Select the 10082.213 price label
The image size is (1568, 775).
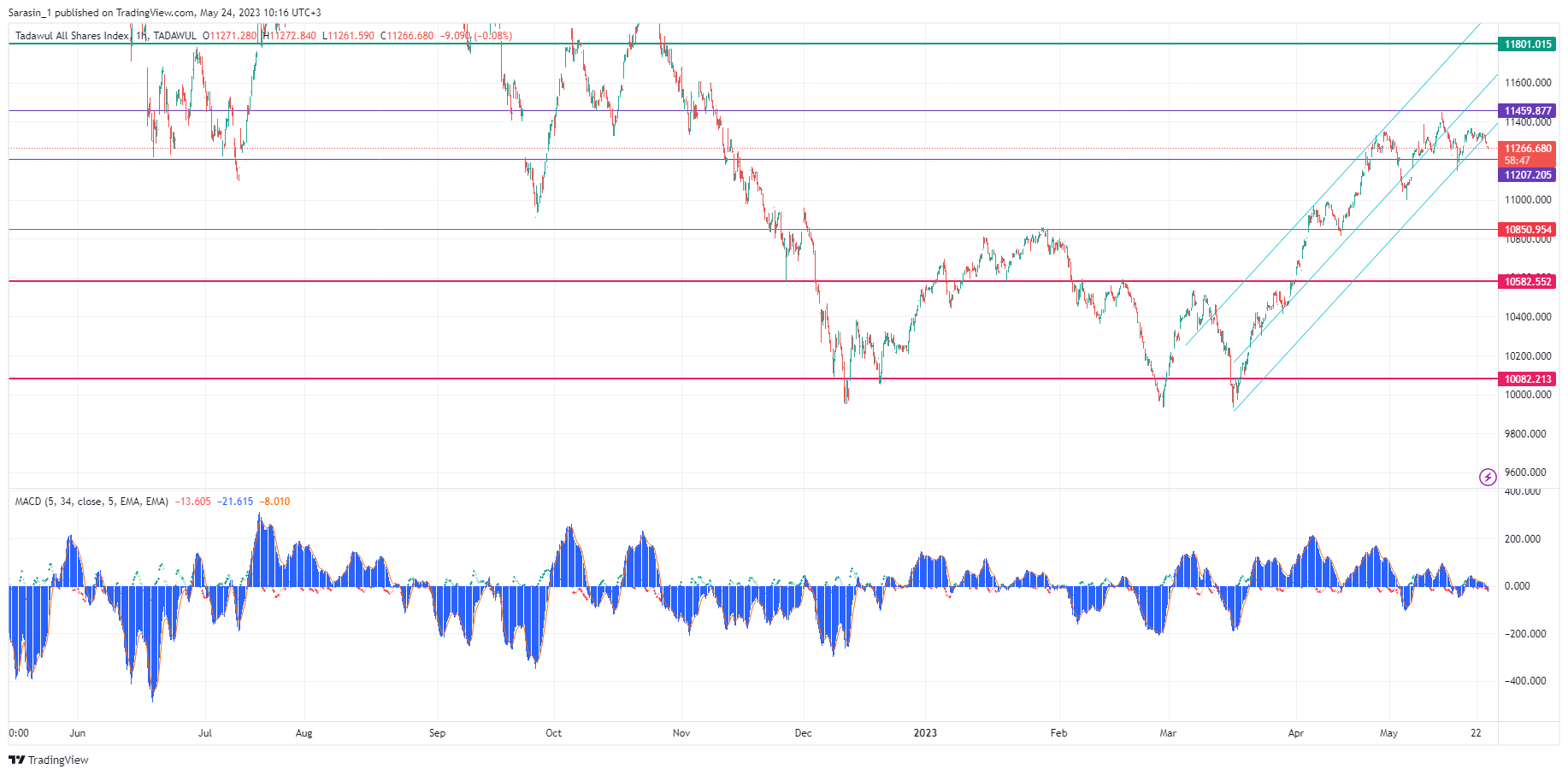[x=1528, y=379]
